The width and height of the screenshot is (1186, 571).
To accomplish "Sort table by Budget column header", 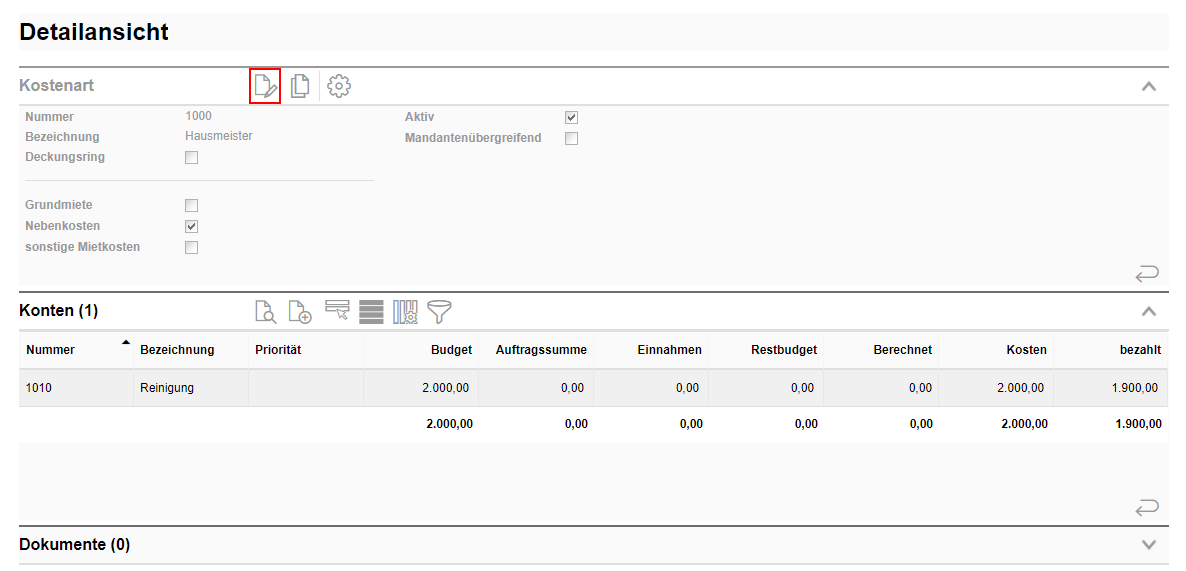I will (451, 350).
